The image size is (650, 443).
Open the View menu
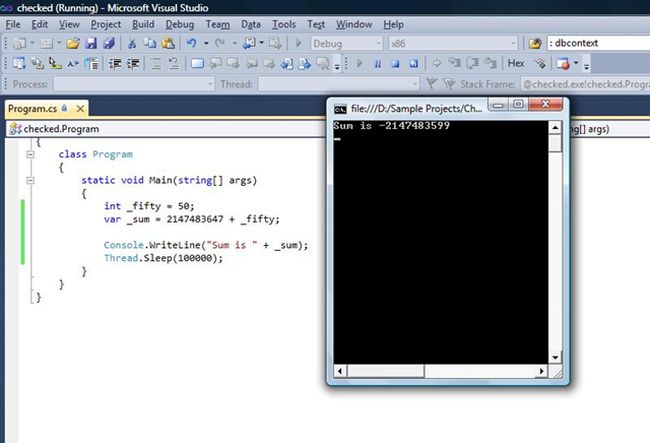(x=69, y=24)
